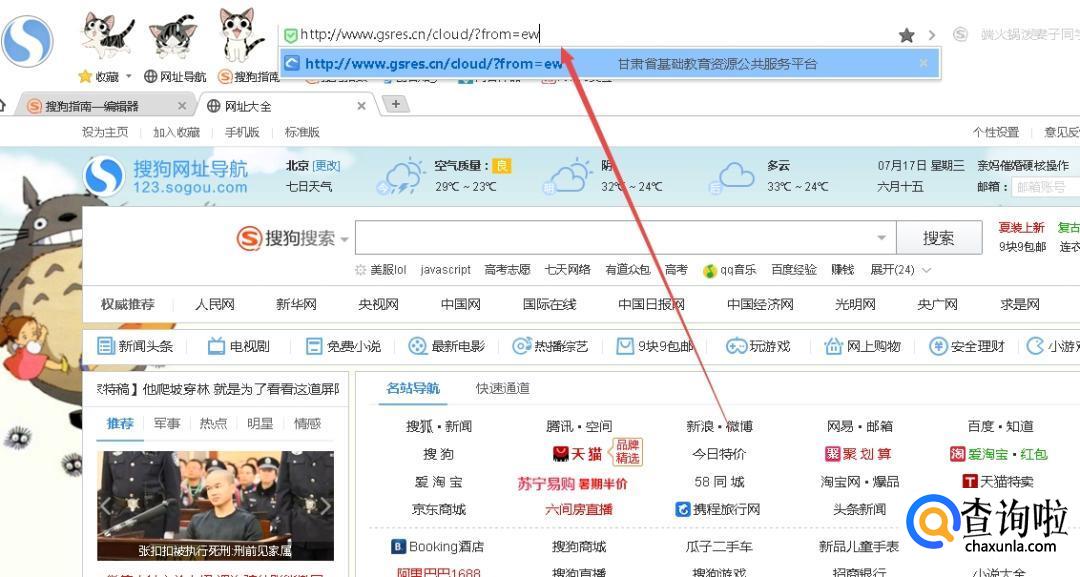Click 更改 to change city from 北京

326,166
